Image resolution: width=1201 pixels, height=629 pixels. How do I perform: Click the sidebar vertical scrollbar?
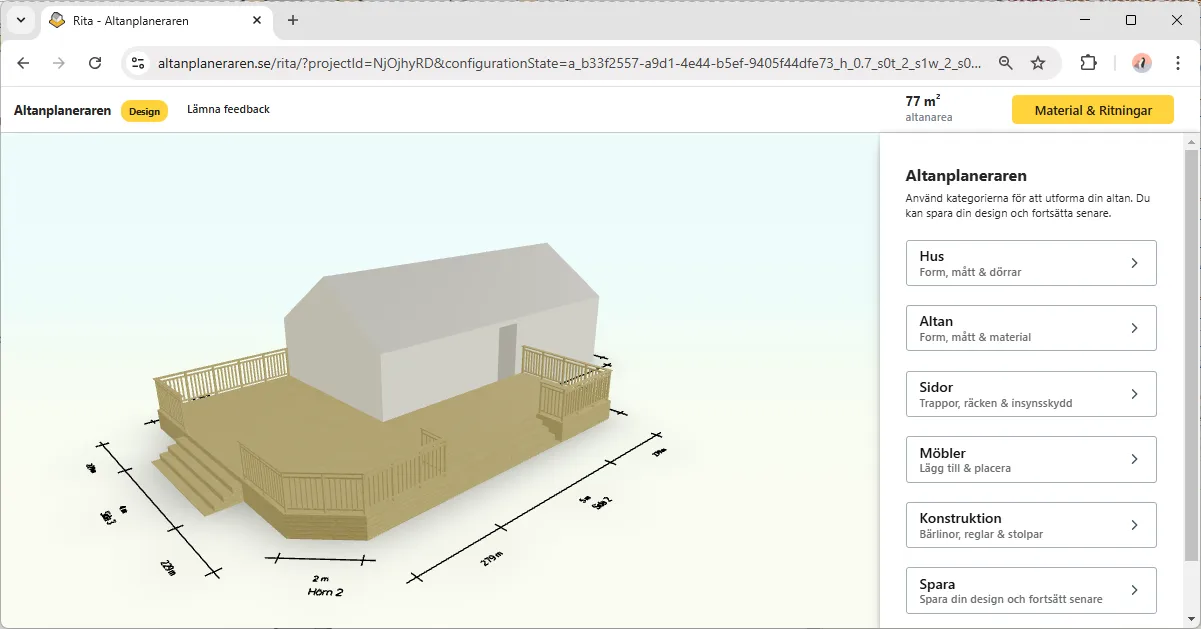1191,350
